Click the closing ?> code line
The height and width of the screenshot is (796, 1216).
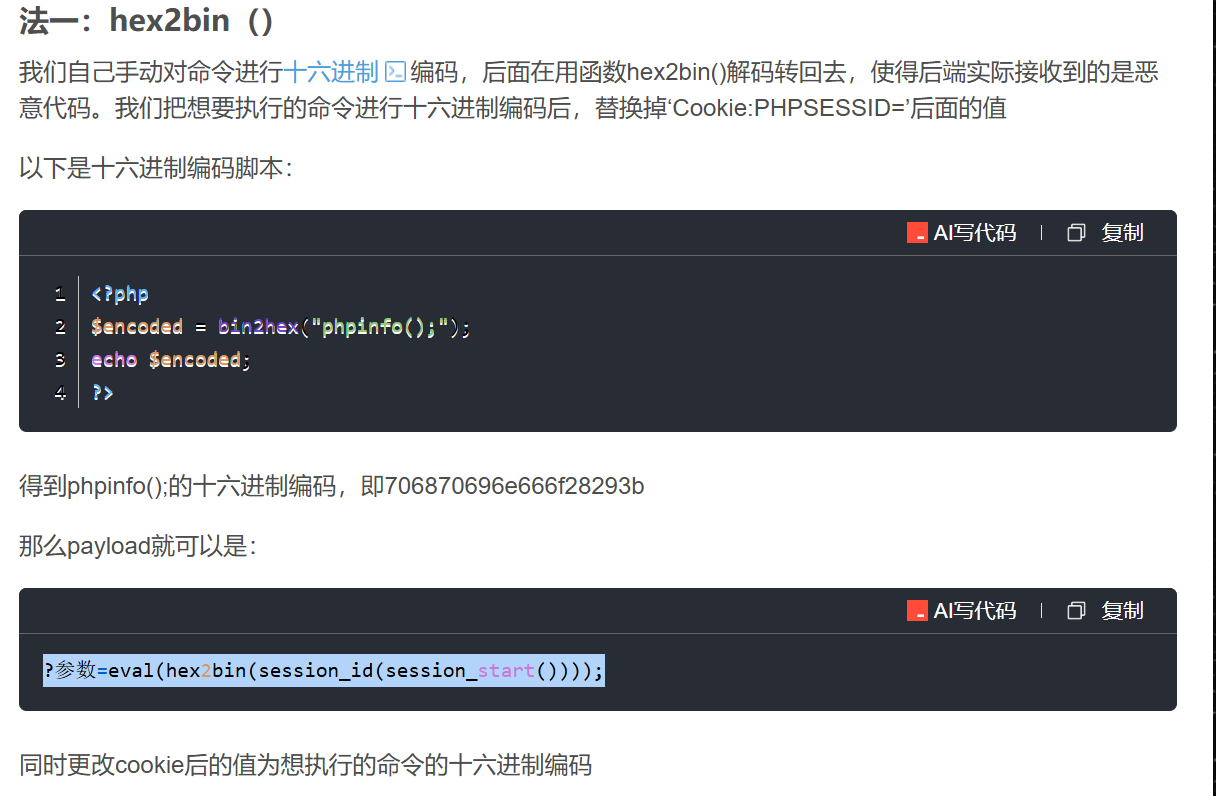tap(102, 393)
